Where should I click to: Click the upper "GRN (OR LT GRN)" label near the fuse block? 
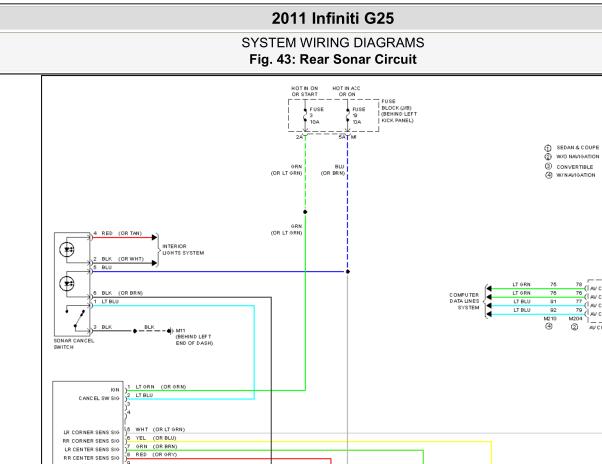286,170
